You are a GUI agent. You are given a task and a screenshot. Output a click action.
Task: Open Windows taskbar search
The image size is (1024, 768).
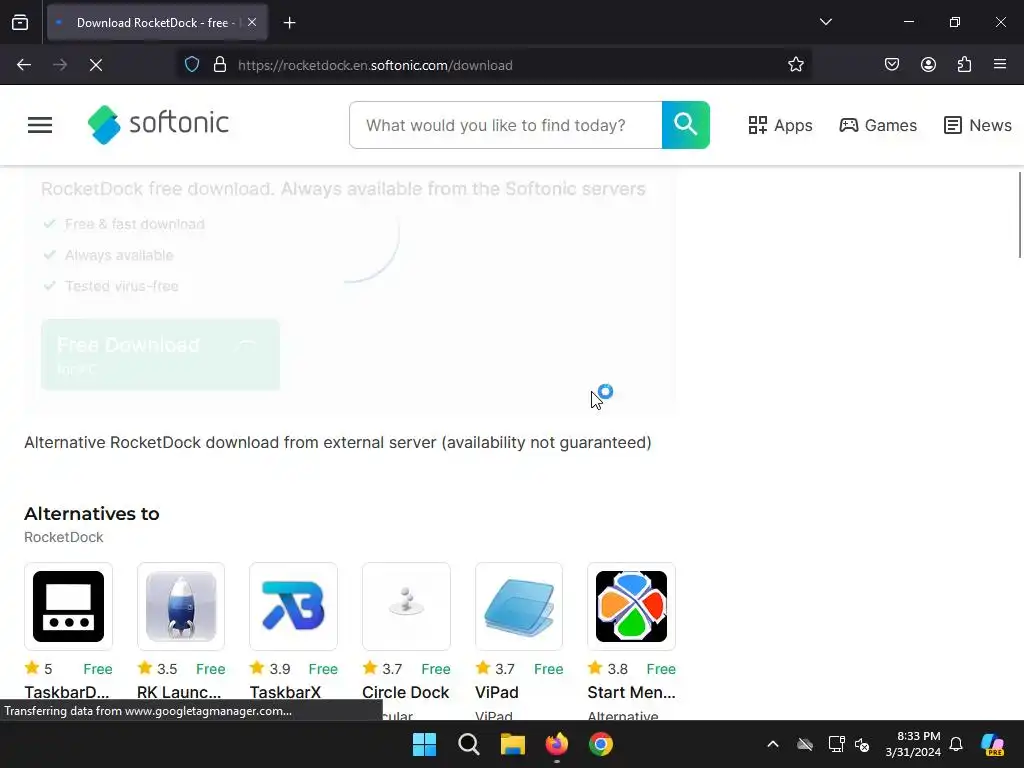469,744
